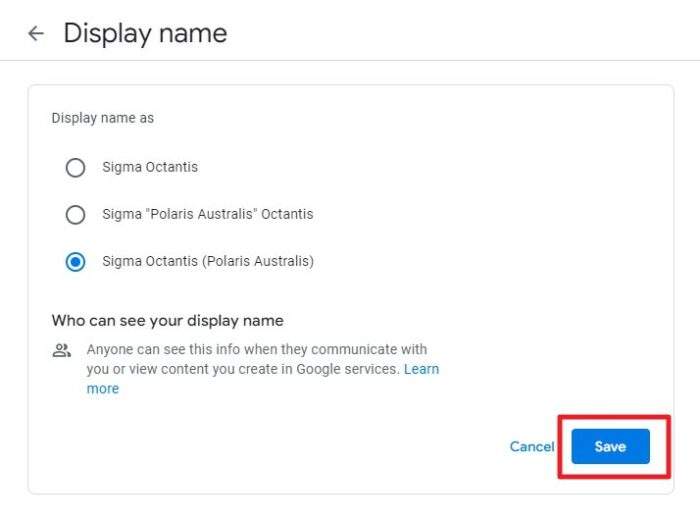
Task: Go back using the left arrow icon
Action: pyautogui.click(x=36, y=33)
